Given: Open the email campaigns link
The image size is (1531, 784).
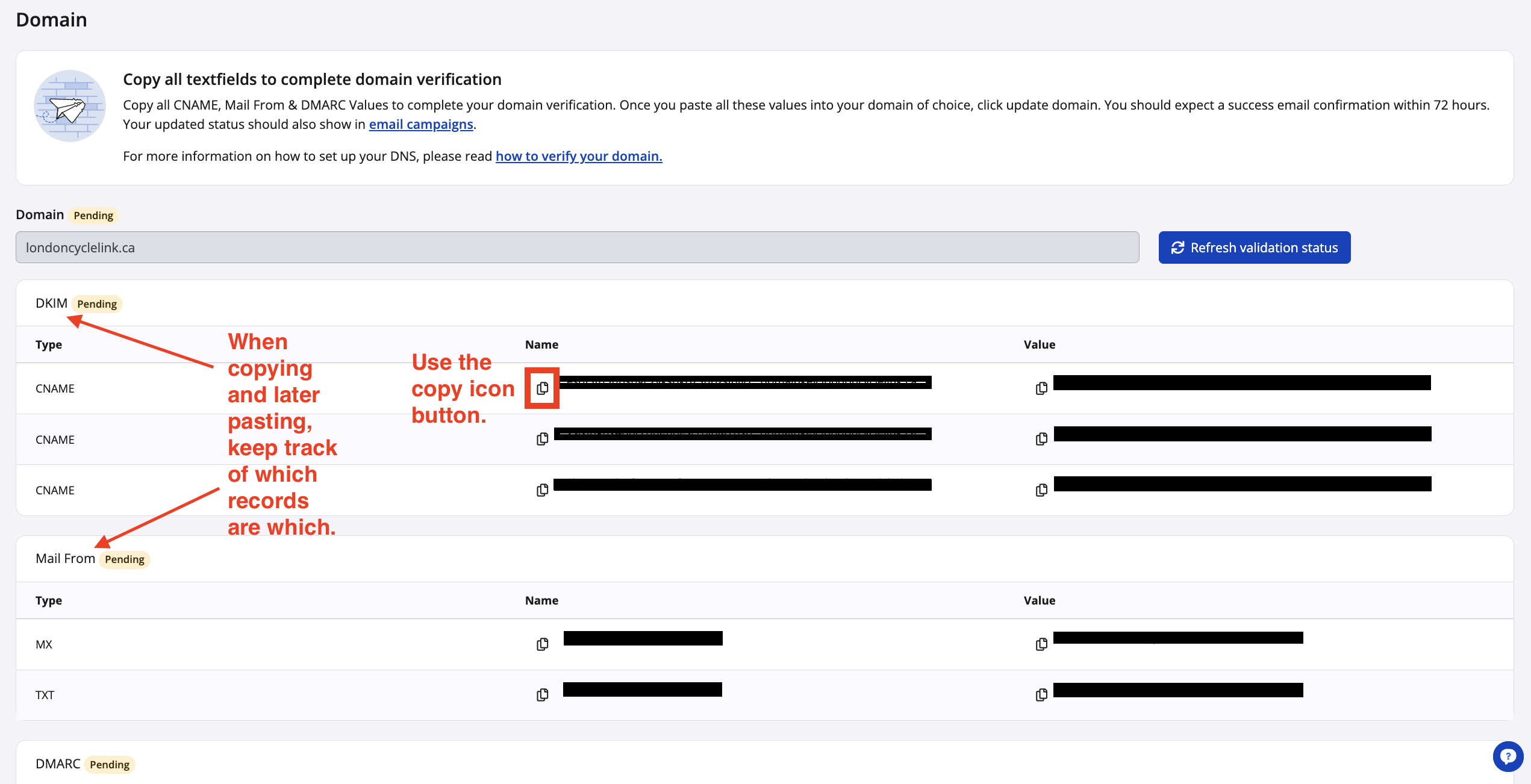Looking at the screenshot, I should coord(420,124).
